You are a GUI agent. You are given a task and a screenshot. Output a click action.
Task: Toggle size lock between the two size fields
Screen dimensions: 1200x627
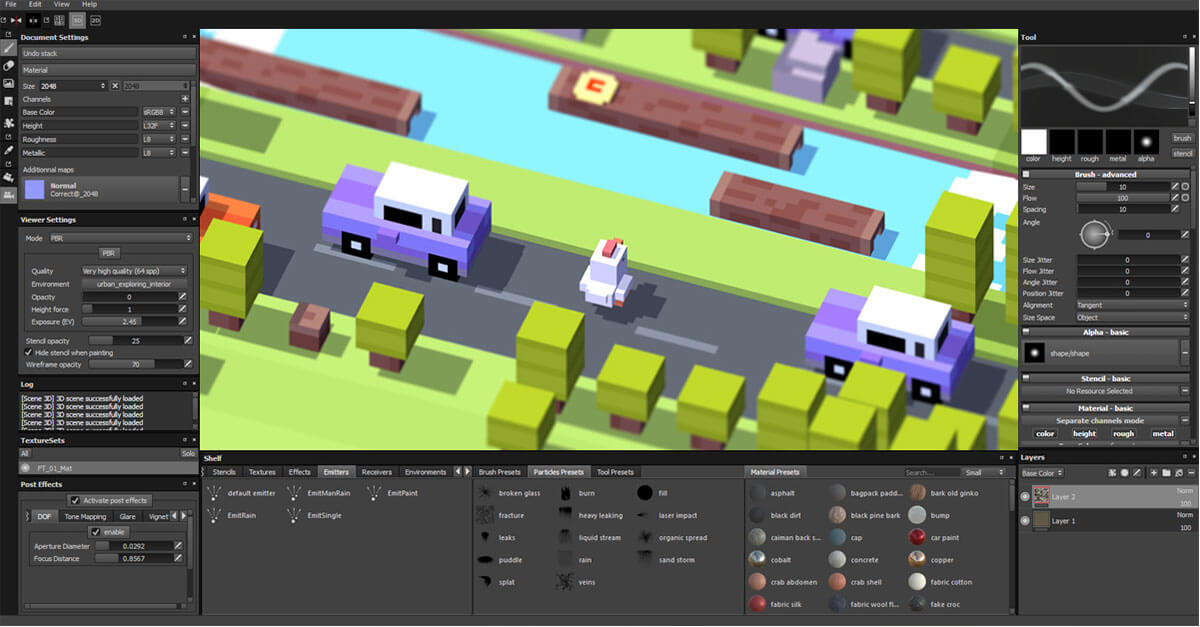(114, 86)
